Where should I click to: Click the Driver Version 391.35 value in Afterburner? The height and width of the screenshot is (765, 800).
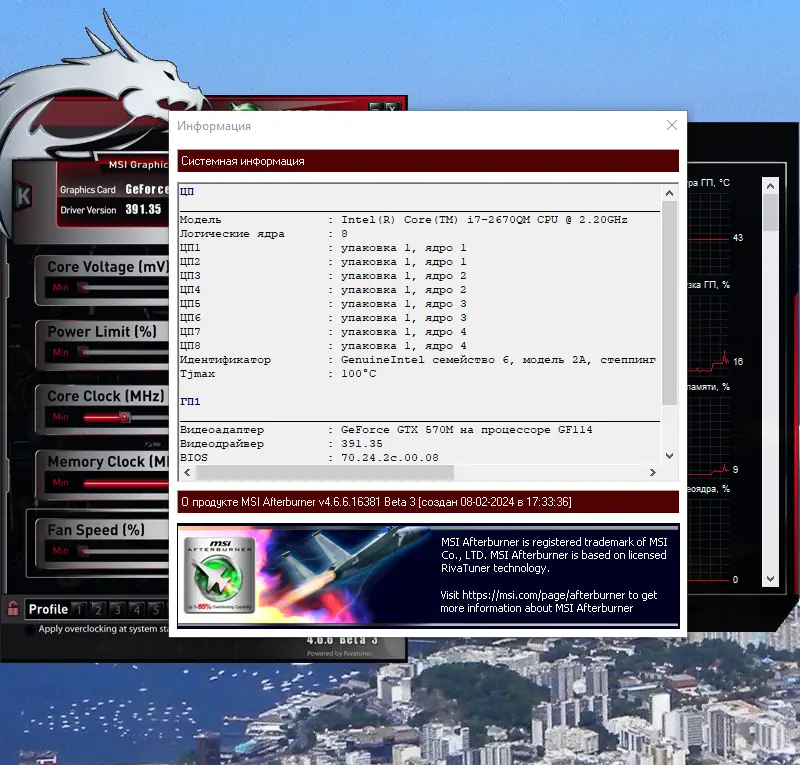tap(143, 209)
